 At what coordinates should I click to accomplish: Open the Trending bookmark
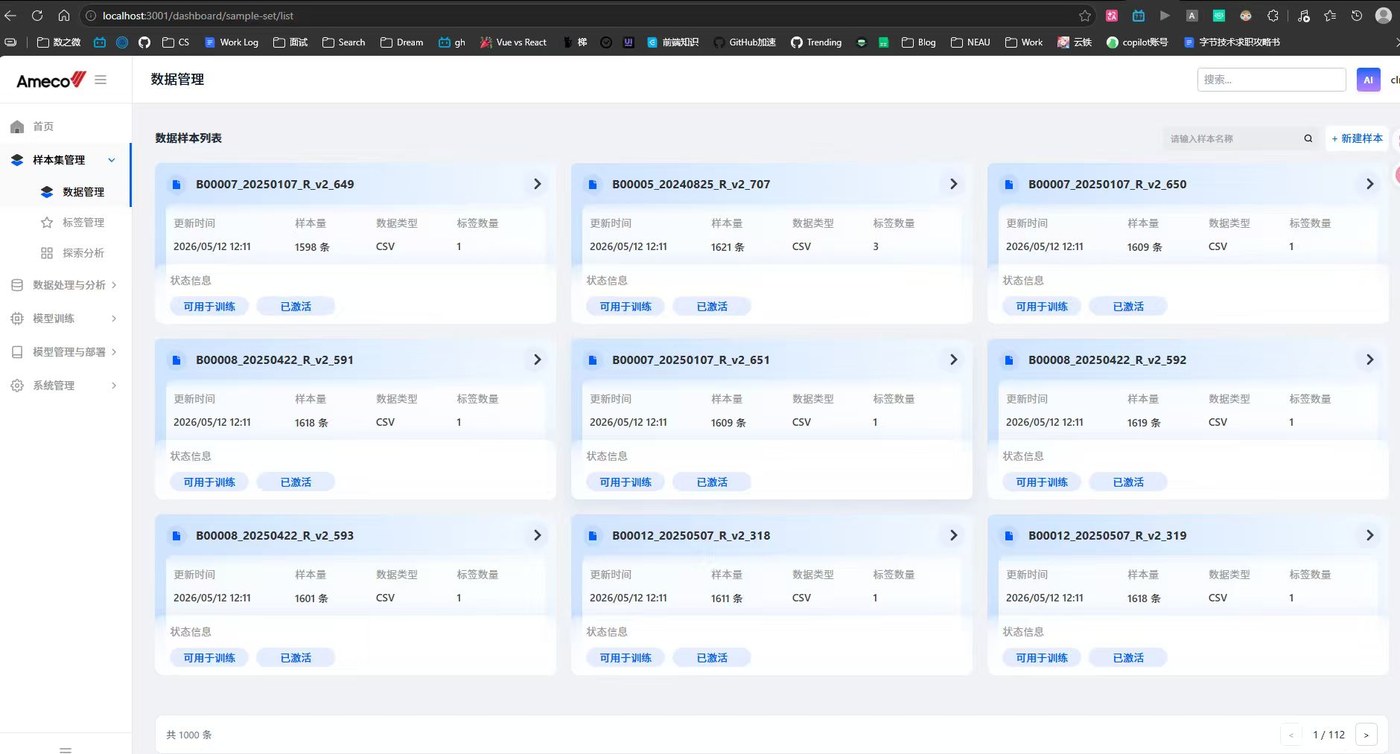pos(816,43)
